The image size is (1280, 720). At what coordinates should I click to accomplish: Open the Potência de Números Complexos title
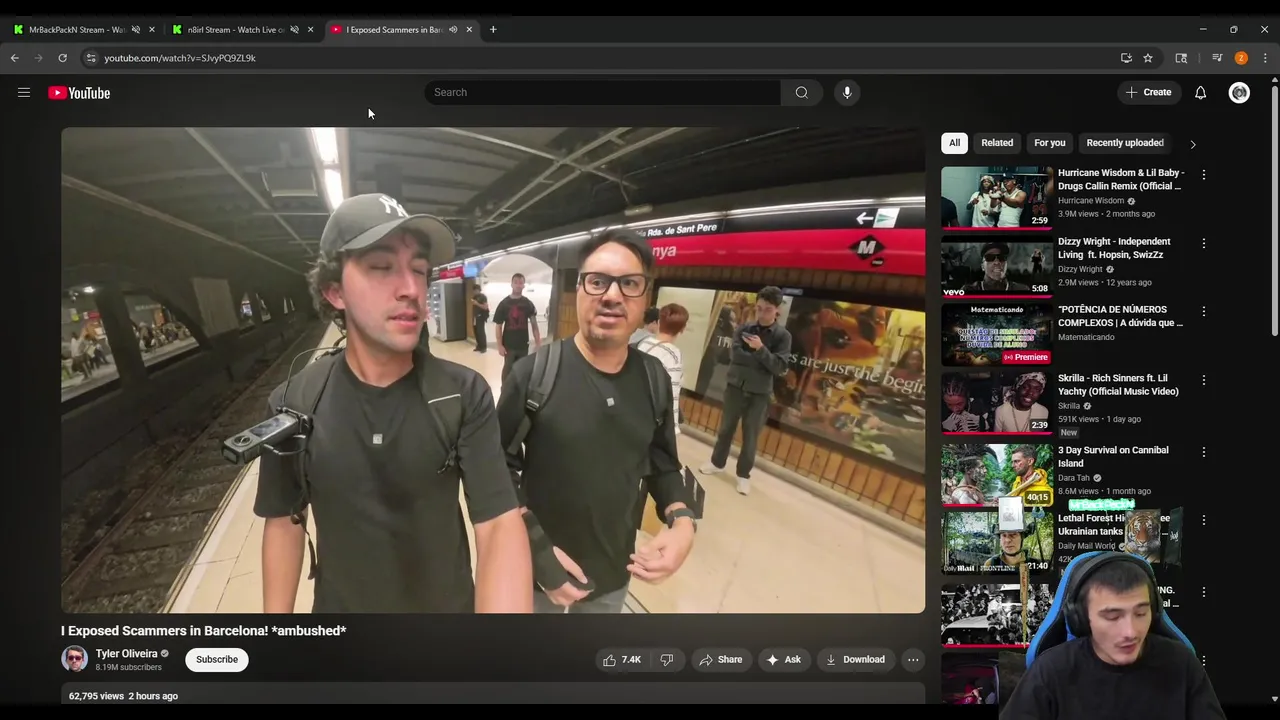[x=1120, y=316]
